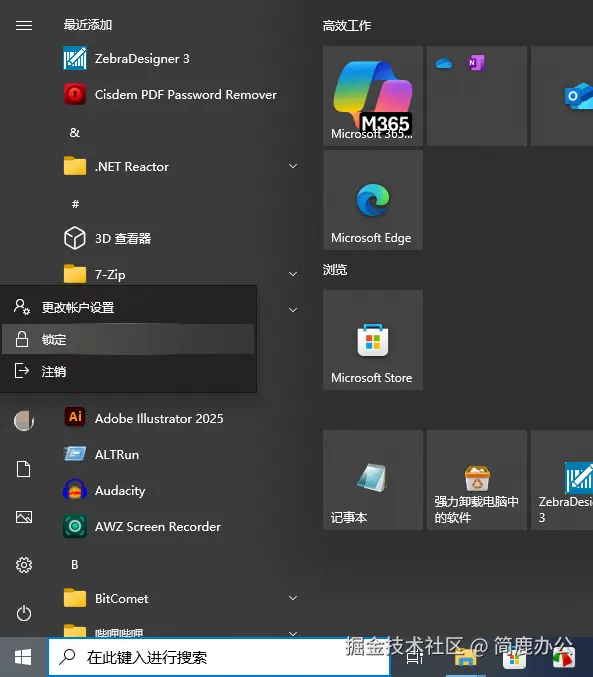Open the Microsoft Store tile
This screenshot has height=677, width=593.
pyautogui.click(x=373, y=340)
